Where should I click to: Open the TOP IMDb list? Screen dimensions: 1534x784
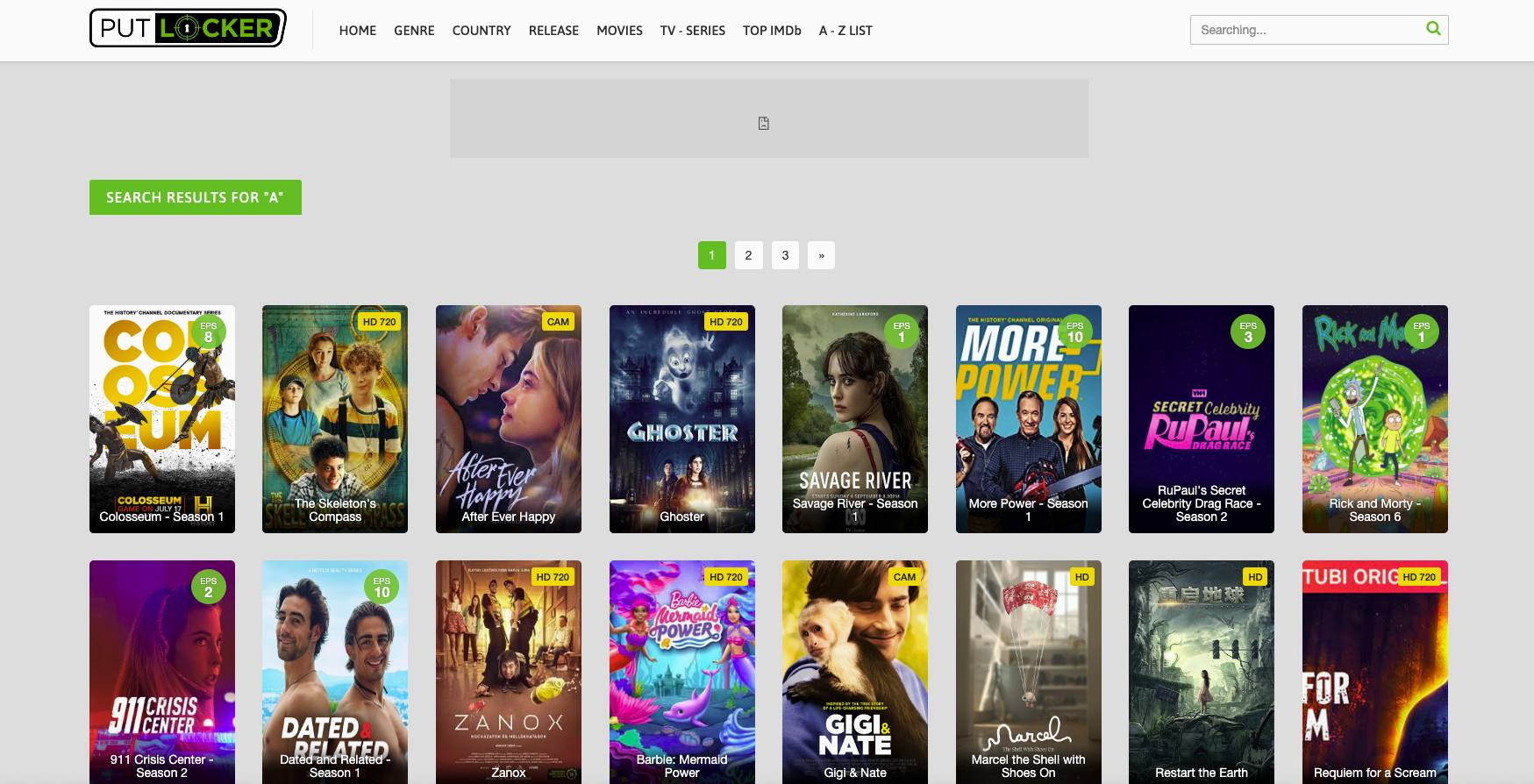click(x=772, y=31)
